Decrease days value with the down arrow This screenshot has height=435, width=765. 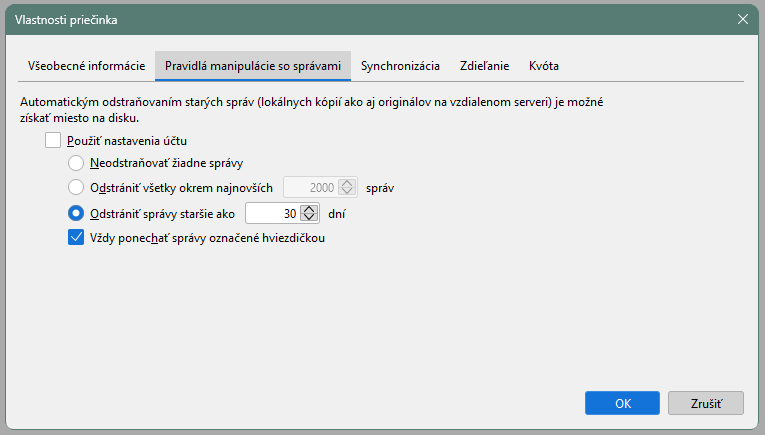coord(309,218)
